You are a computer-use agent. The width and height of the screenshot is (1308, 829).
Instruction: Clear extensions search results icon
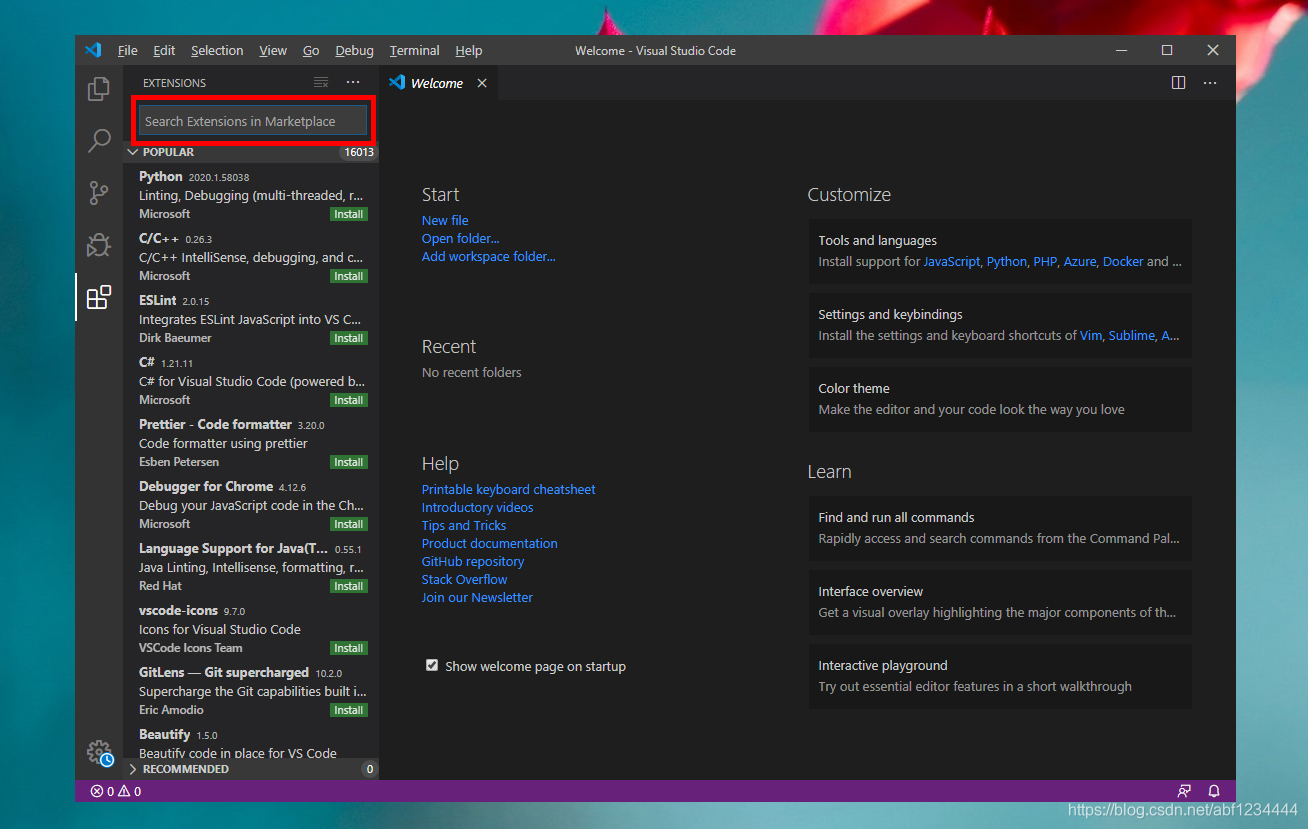tap(321, 83)
